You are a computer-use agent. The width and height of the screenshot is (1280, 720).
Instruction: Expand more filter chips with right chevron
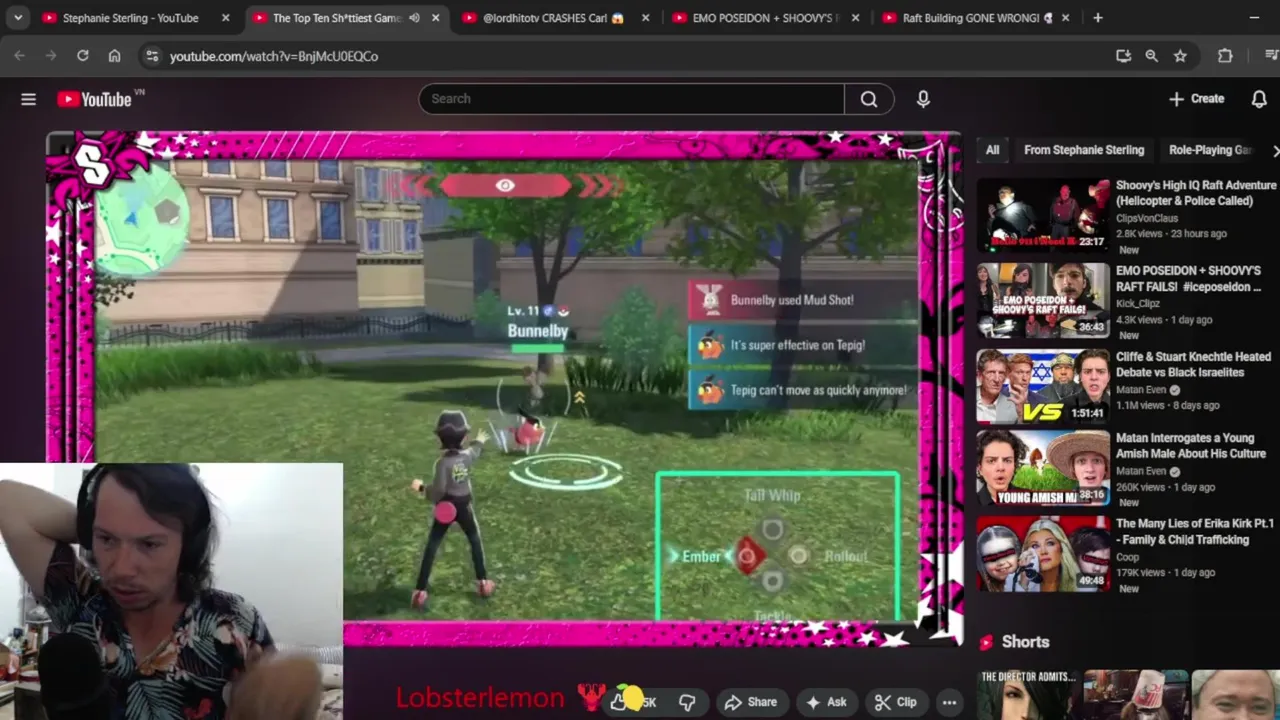tap(1275, 150)
